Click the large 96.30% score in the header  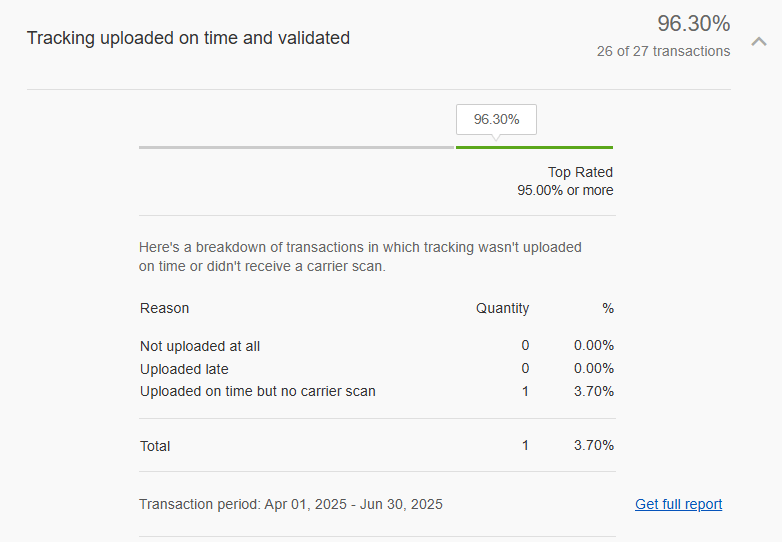click(693, 23)
